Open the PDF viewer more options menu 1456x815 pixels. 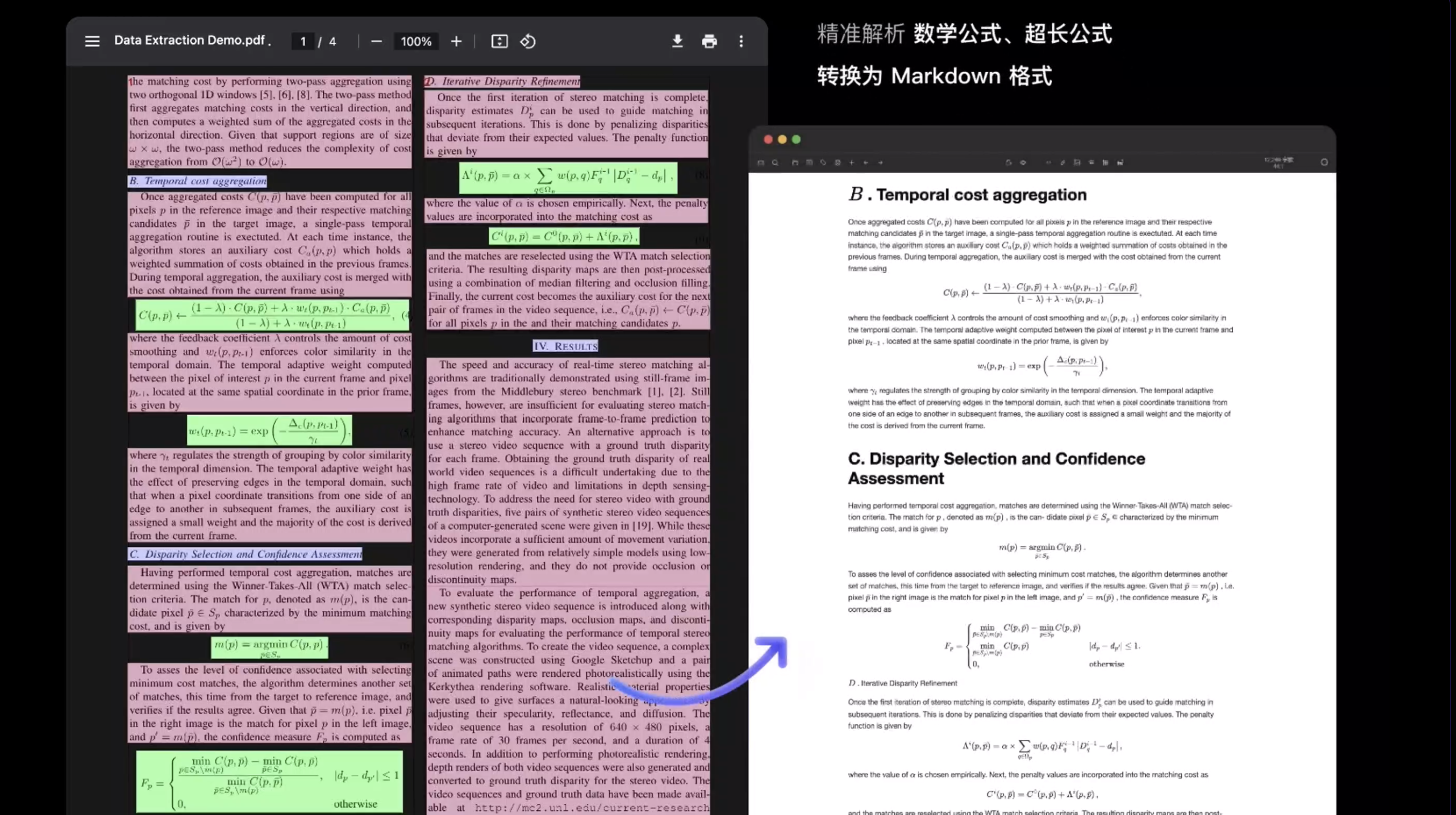741,41
